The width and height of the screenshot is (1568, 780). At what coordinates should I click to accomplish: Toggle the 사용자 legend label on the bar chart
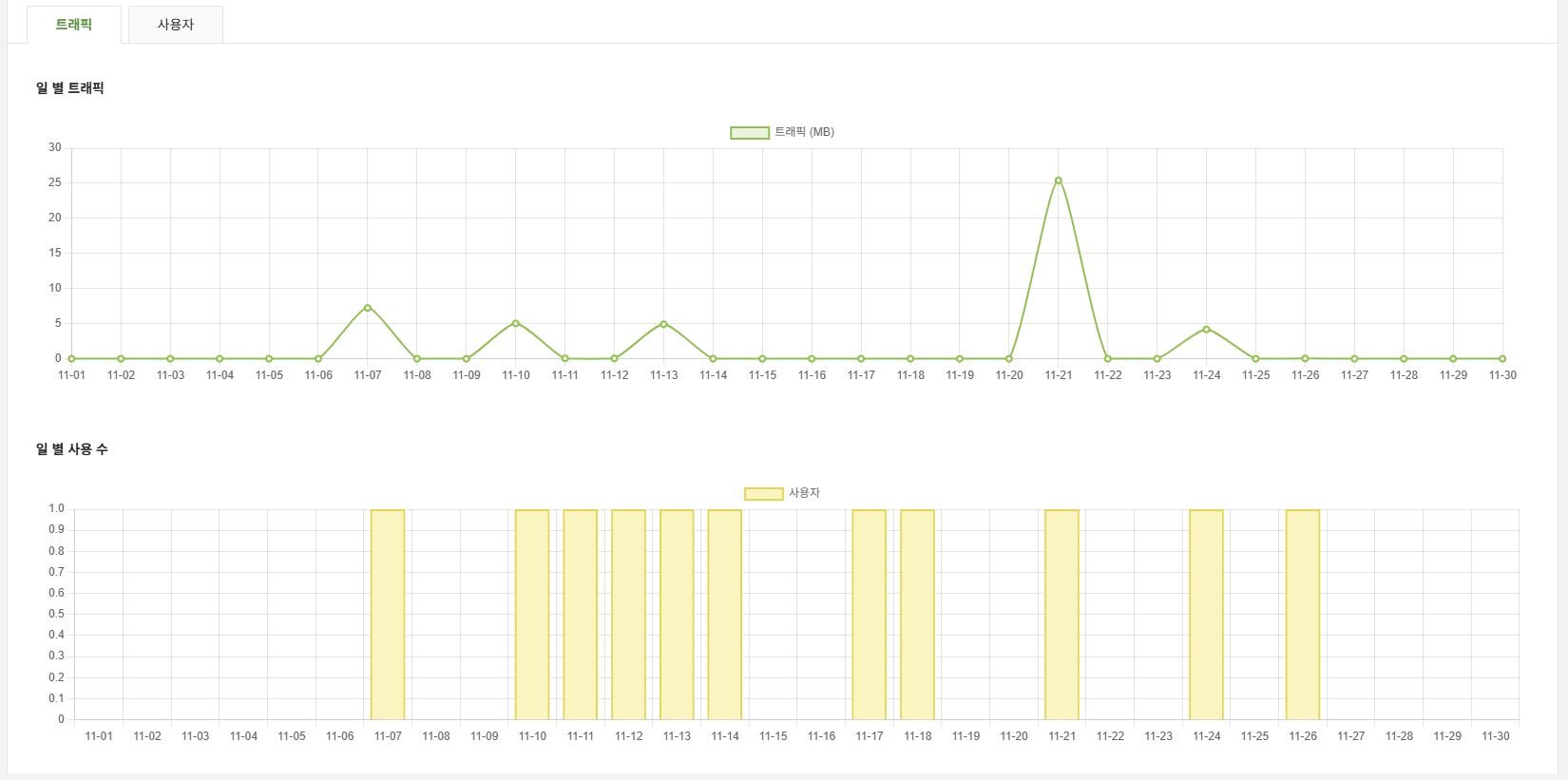pyautogui.click(x=804, y=493)
